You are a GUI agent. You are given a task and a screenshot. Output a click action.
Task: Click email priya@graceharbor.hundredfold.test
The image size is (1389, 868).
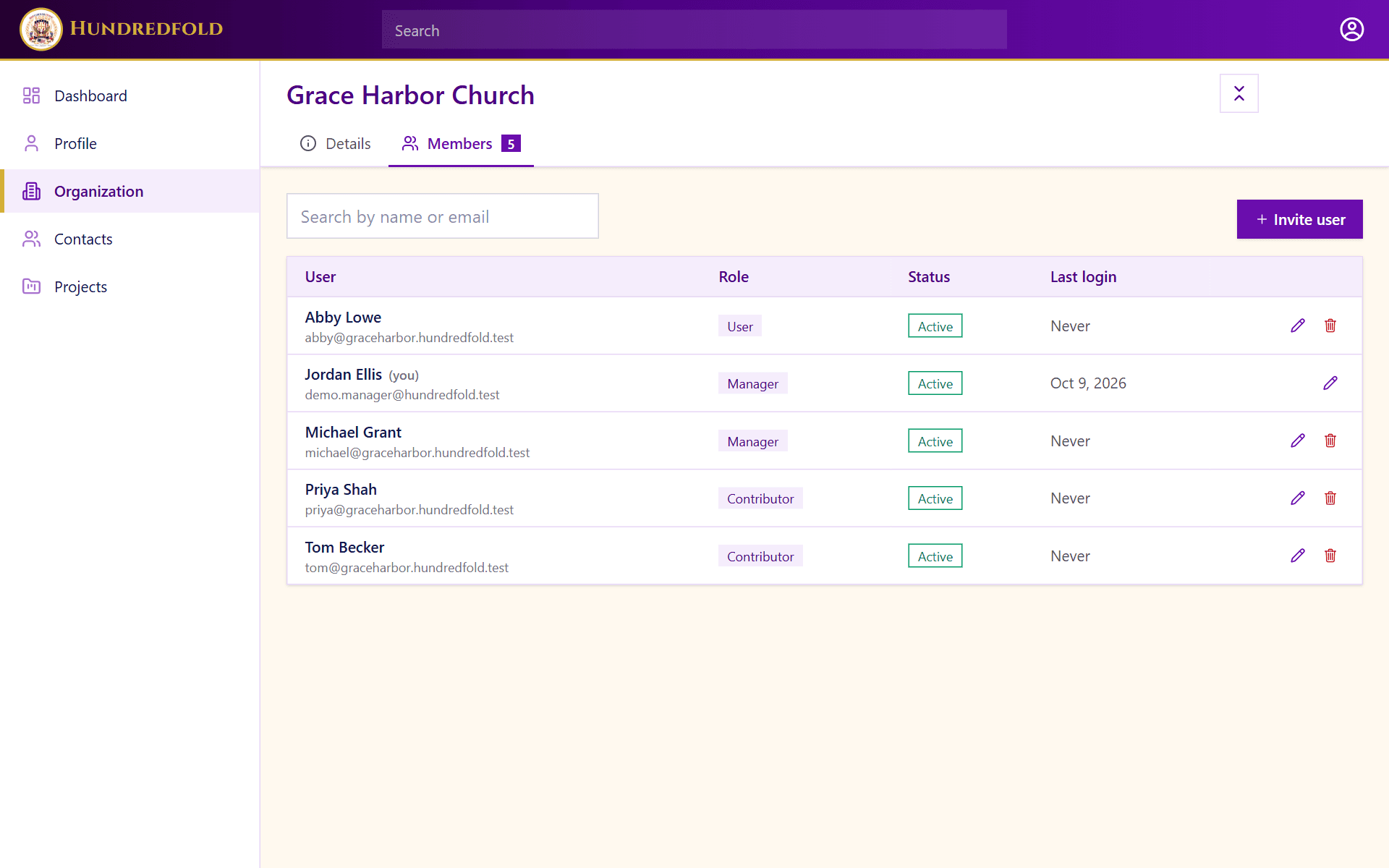pyautogui.click(x=409, y=510)
